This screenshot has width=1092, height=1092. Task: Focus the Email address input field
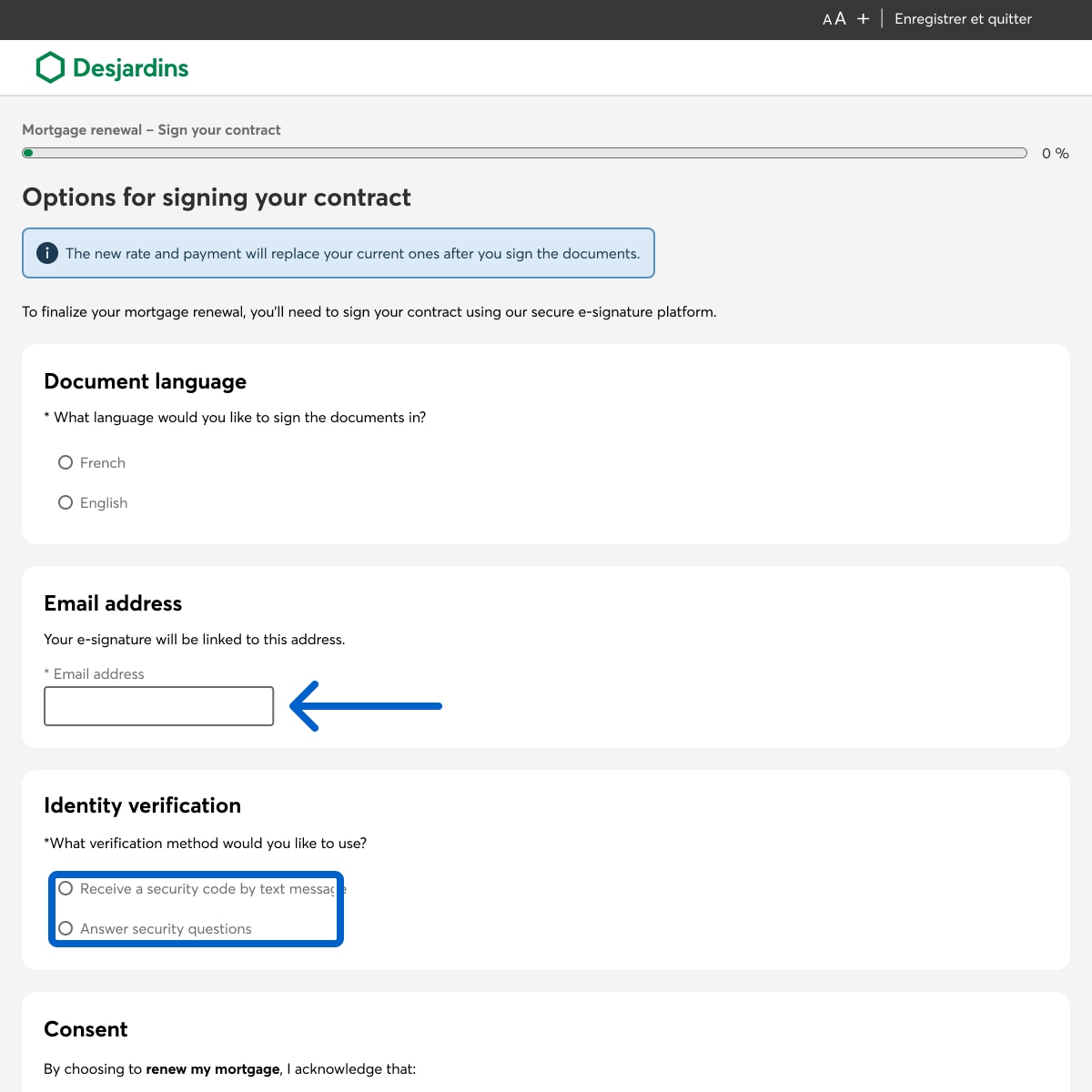[x=158, y=706]
